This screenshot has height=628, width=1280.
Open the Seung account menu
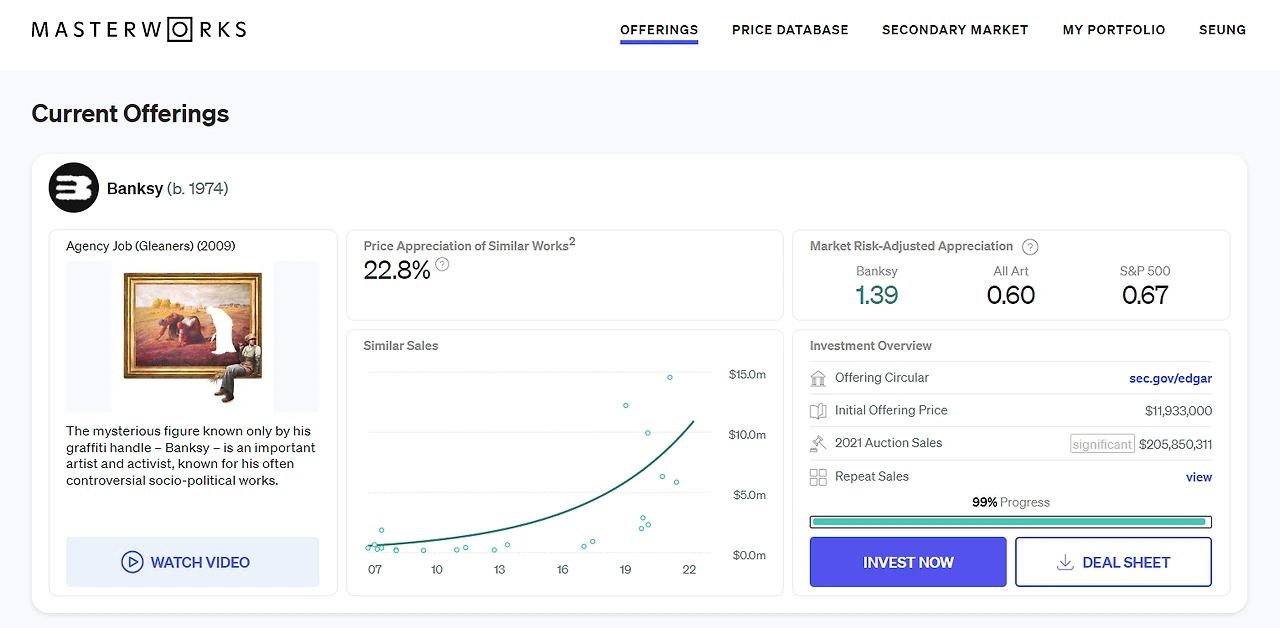[x=1222, y=30]
